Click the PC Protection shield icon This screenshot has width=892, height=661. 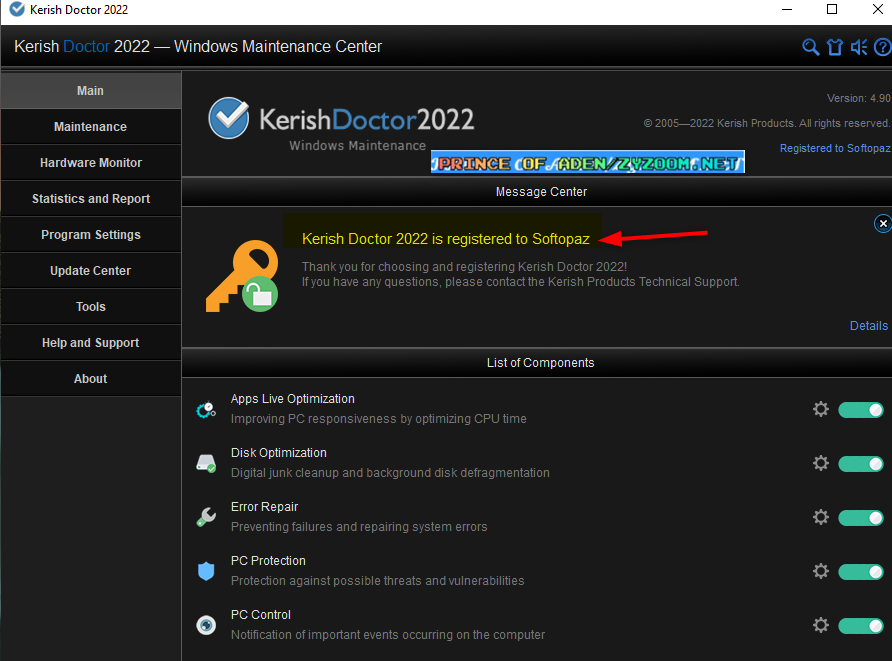(206, 571)
